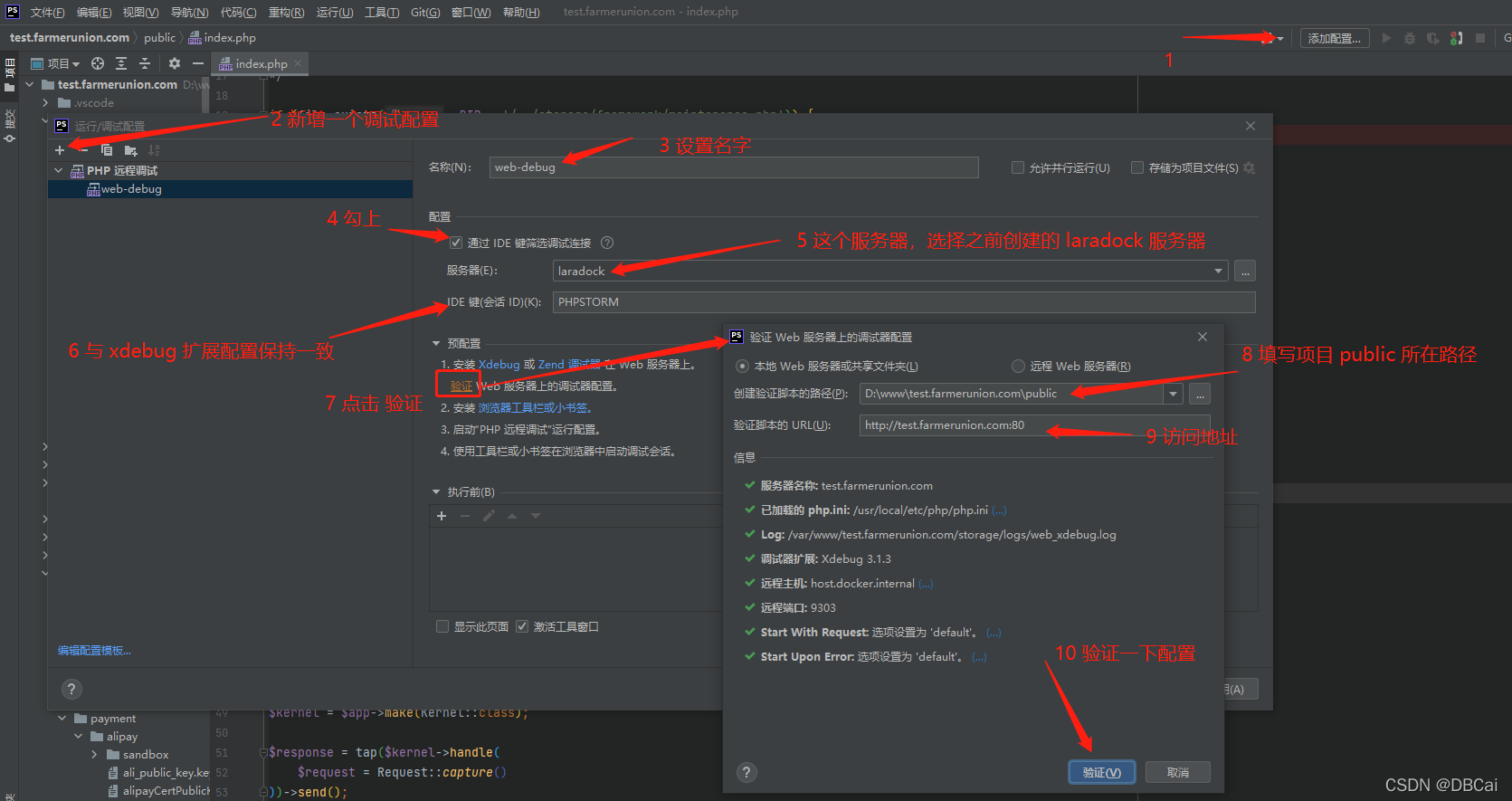The height and width of the screenshot is (801, 1512).
Task: Select remote web server radio button
Action: (1018, 366)
